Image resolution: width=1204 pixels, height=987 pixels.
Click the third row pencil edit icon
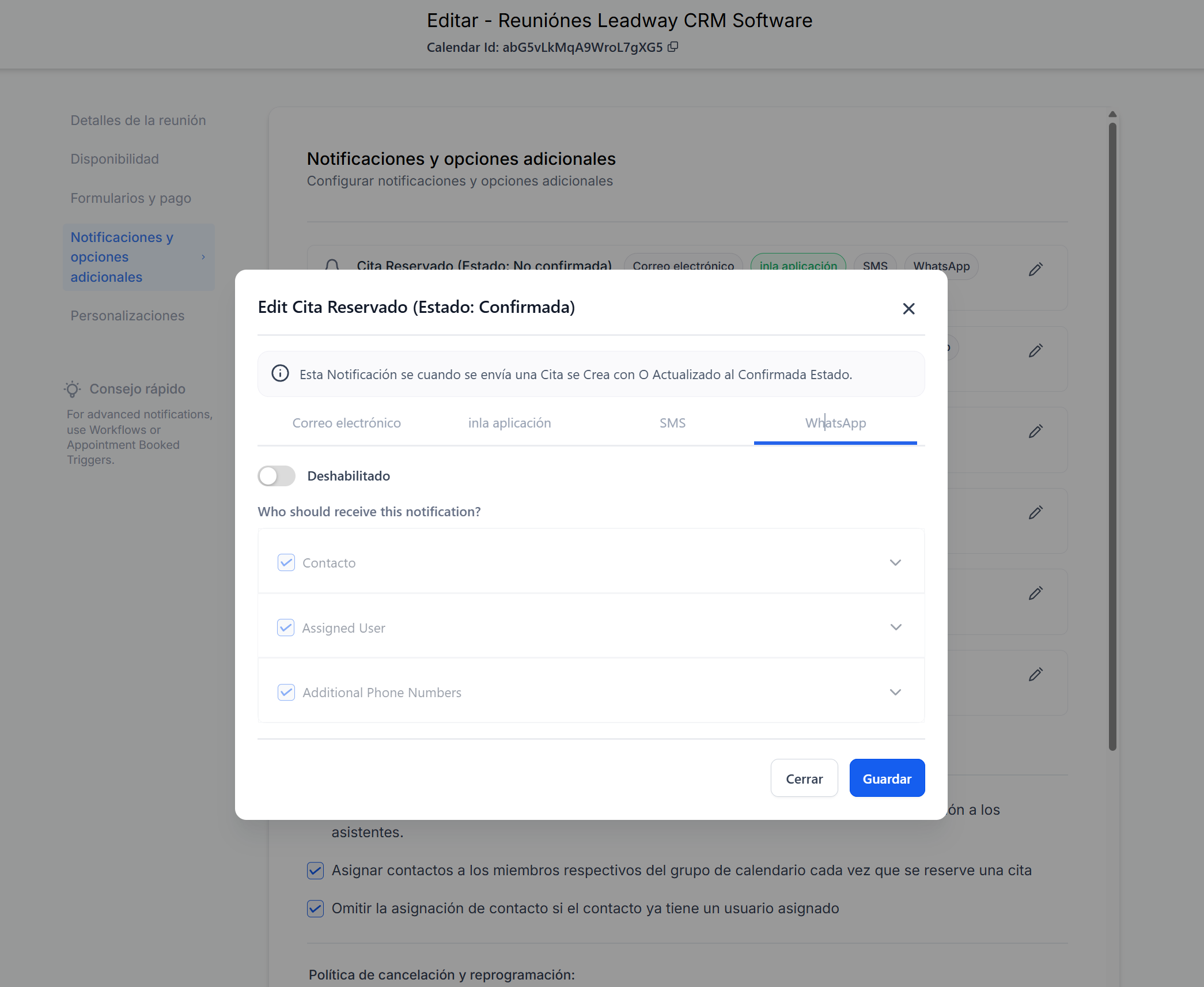(1035, 431)
